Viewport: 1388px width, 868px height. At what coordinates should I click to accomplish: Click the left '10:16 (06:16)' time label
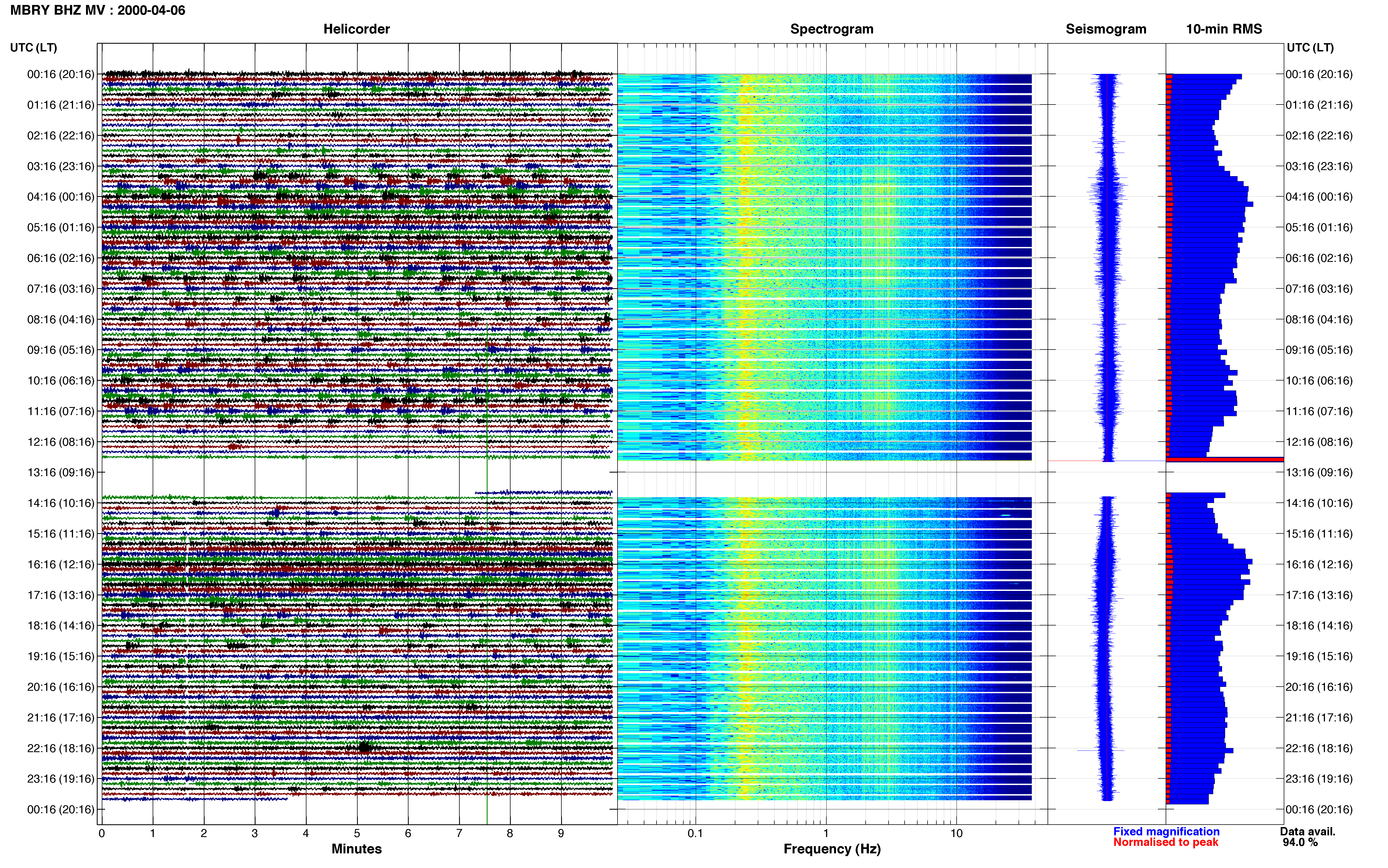pyautogui.click(x=61, y=380)
